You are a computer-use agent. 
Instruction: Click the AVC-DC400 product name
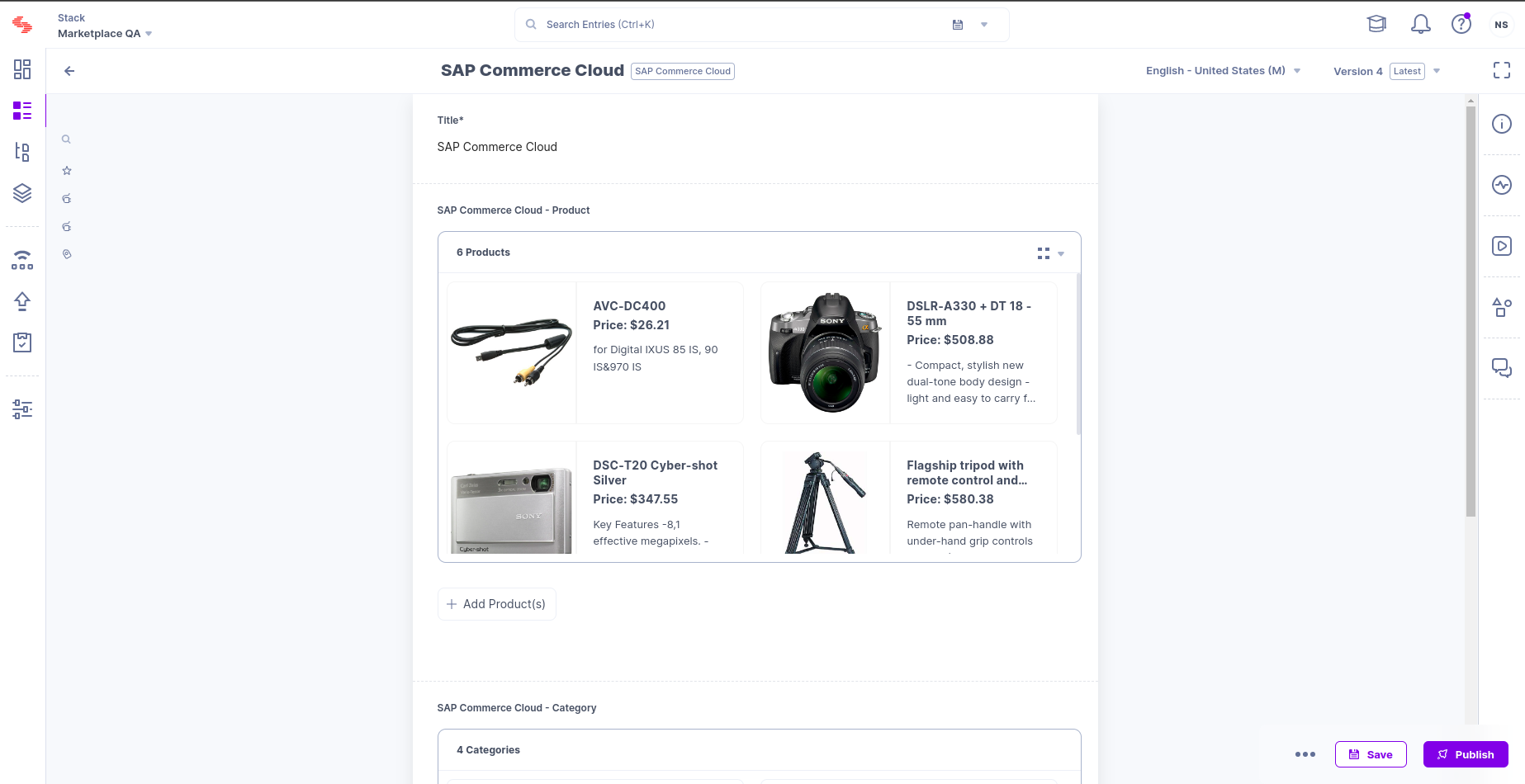[x=629, y=306]
